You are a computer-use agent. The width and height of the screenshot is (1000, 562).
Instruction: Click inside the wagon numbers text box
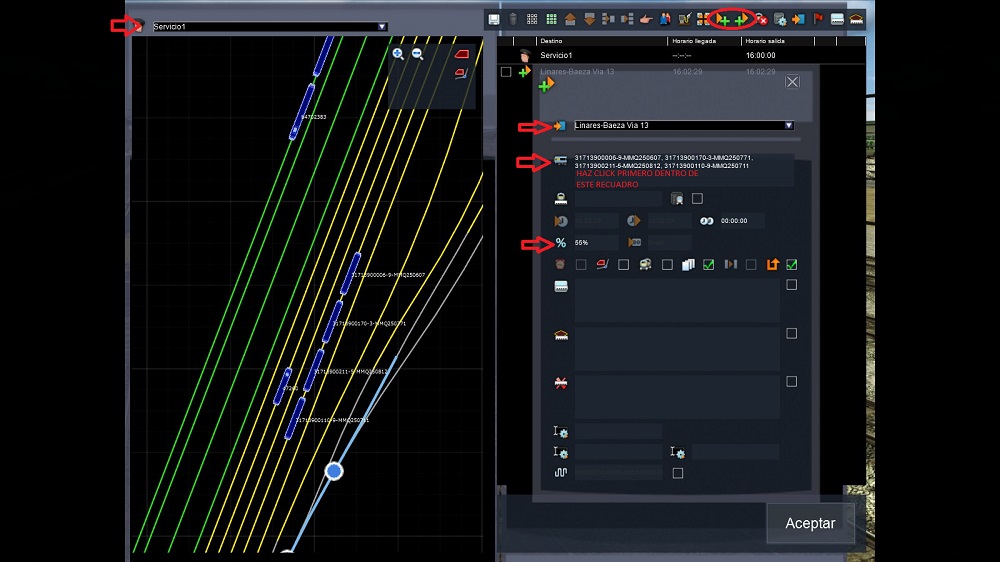click(x=684, y=170)
